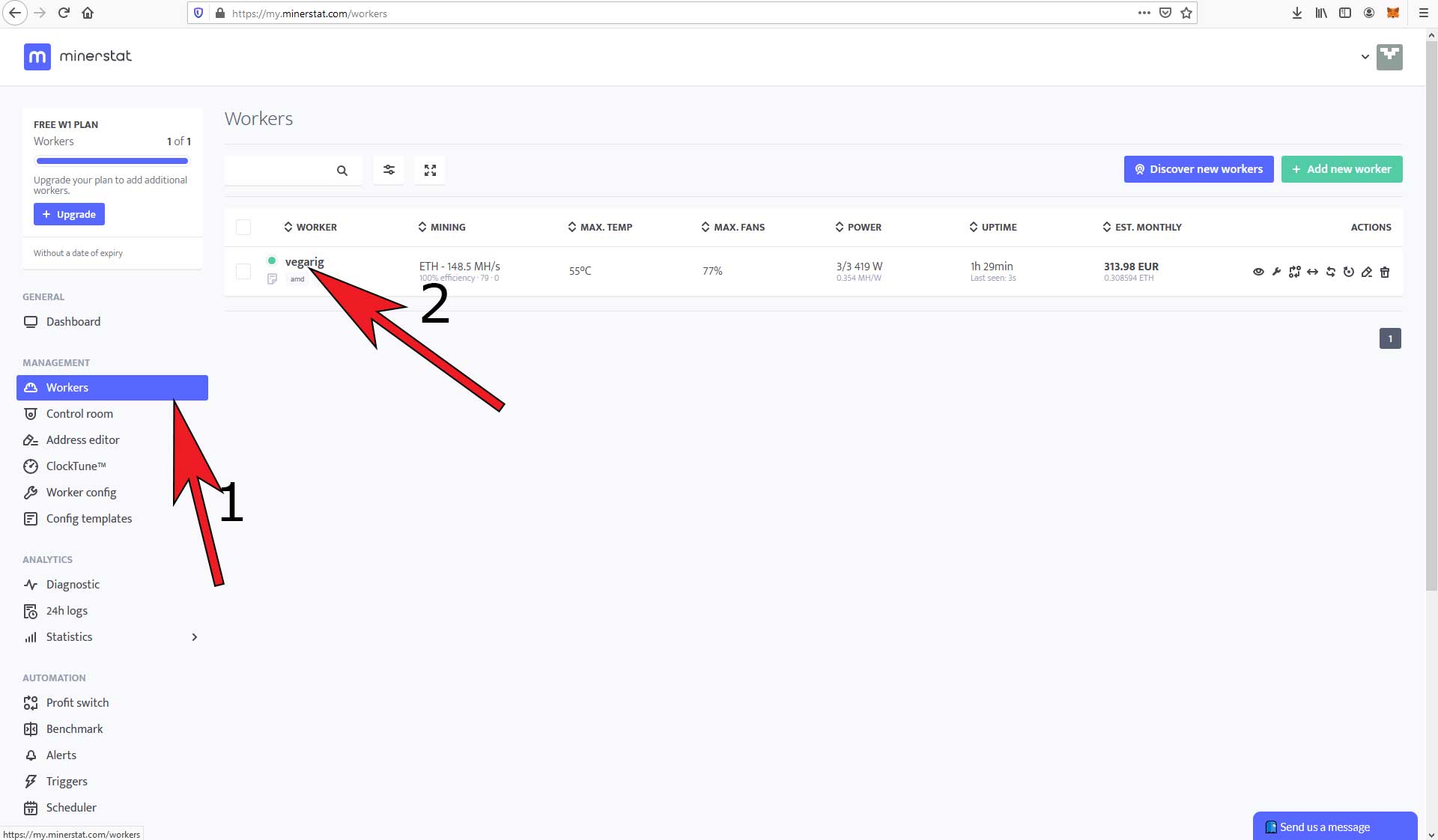Click the filter/settings icon in search bar
The height and width of the screenshot is (840, 1438).
[x=388, y=169]
